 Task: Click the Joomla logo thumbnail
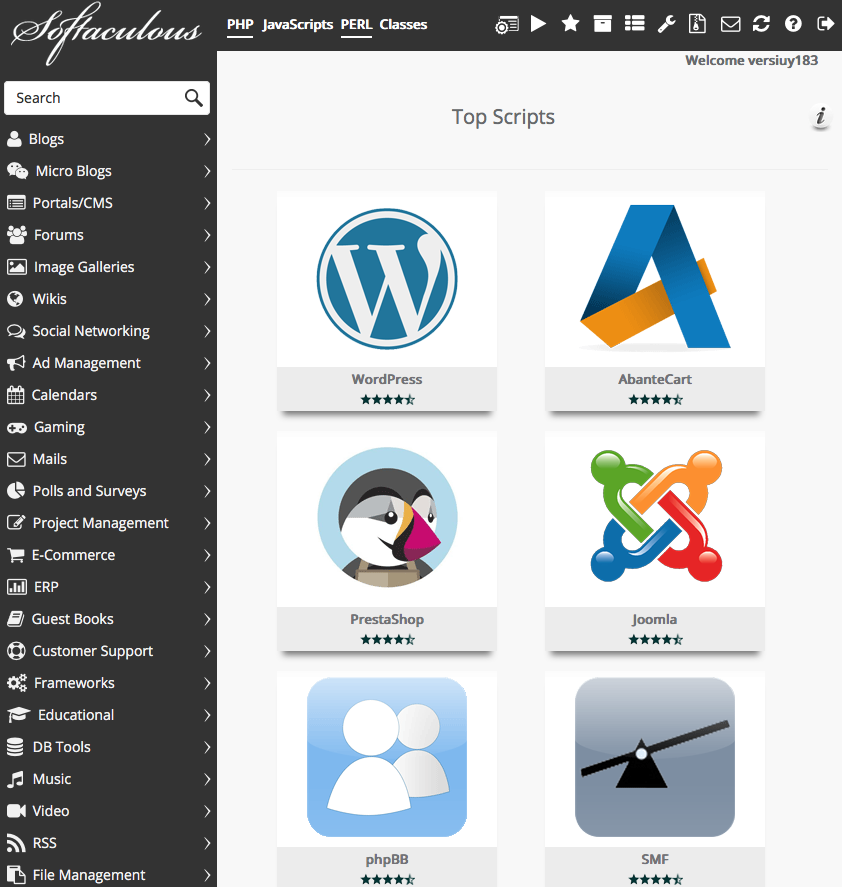tap(656, 516)
